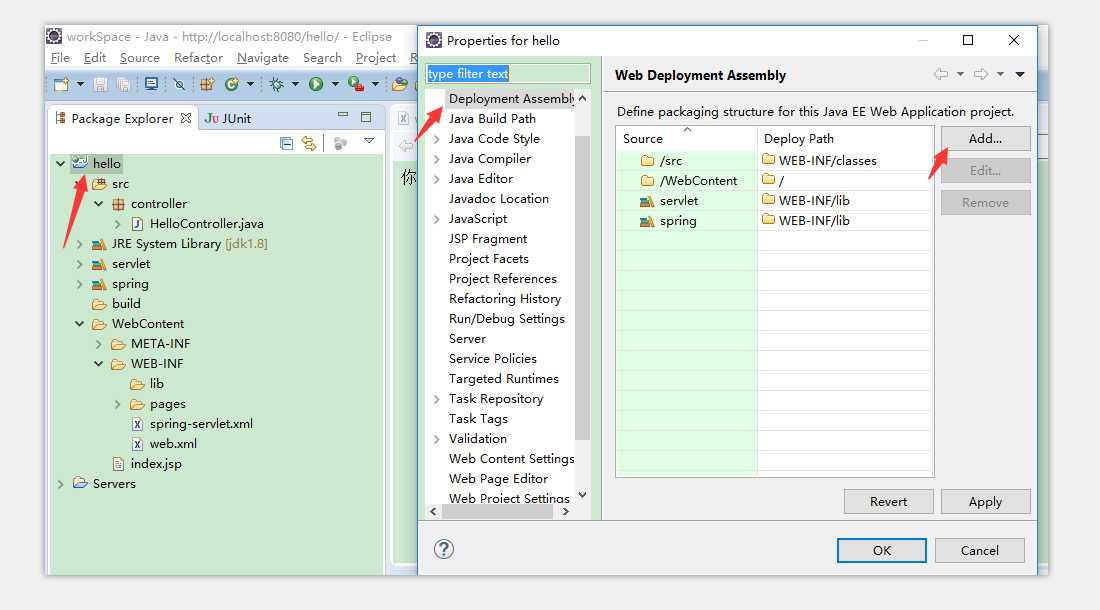Click the Run External Tools icon
Image resolution: width=1100 pixels, height=610 pixels.
pyautogui.click(x=356, y=84)
